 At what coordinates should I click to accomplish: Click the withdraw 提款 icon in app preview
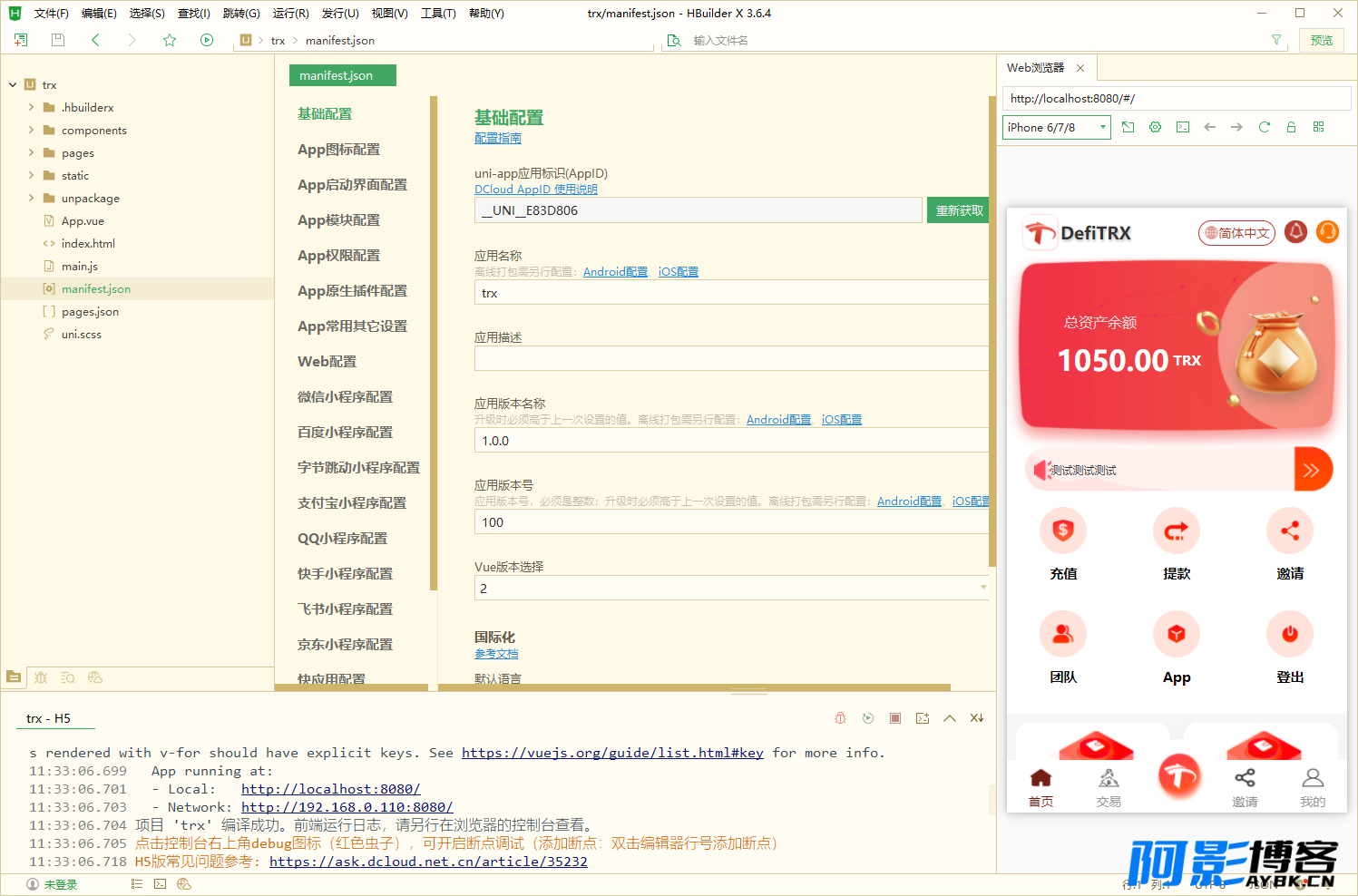1177,531
